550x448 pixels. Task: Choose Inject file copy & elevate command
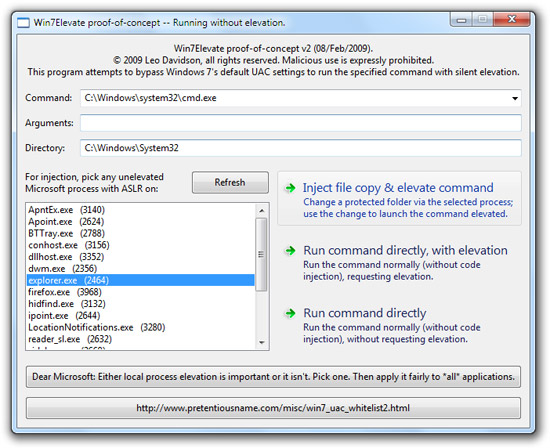(x=399, y=199)
